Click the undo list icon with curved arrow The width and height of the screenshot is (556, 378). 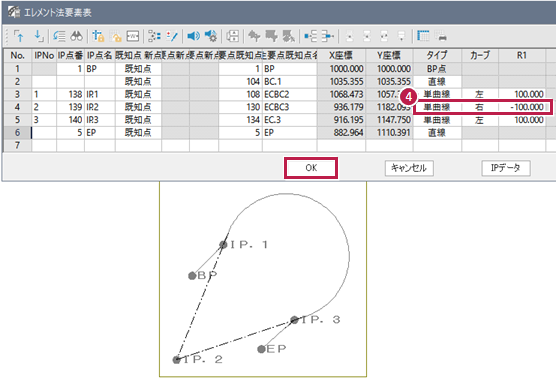(60, 36)
